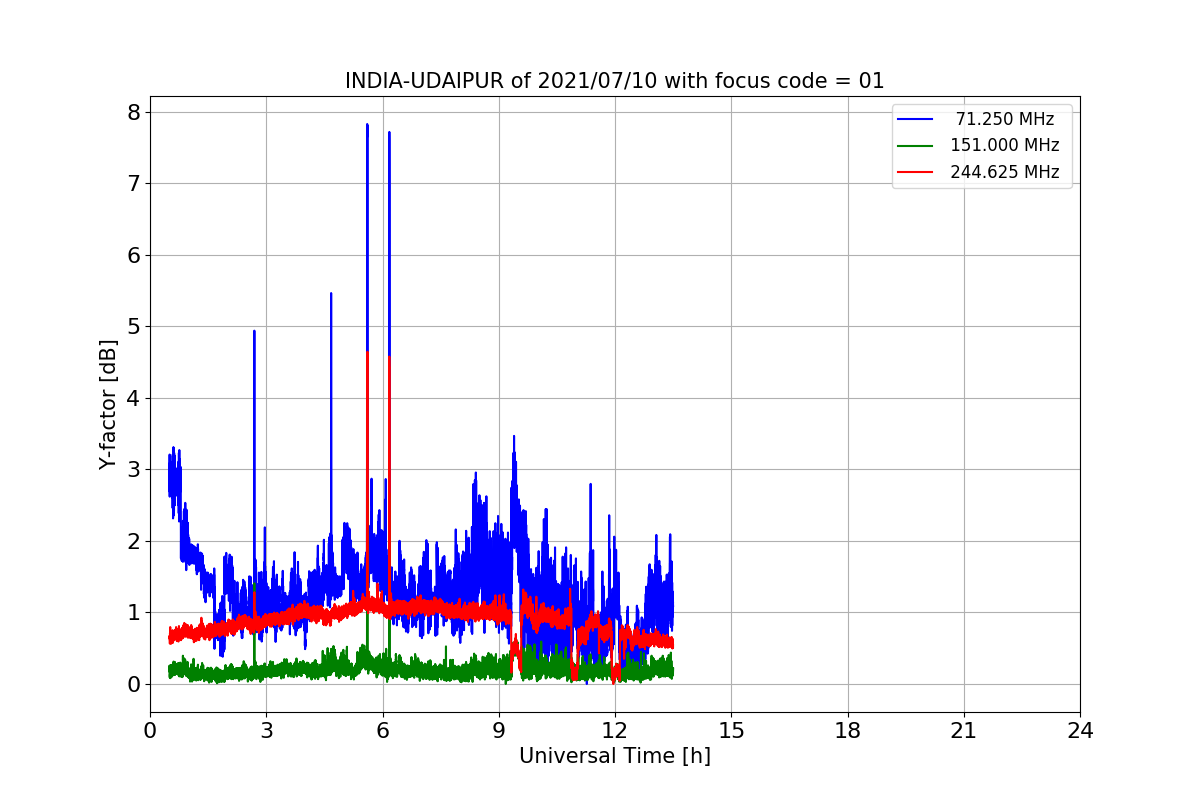
Task: Click the 151.000 MHz legend label
Action: [x=1005, y=145]
